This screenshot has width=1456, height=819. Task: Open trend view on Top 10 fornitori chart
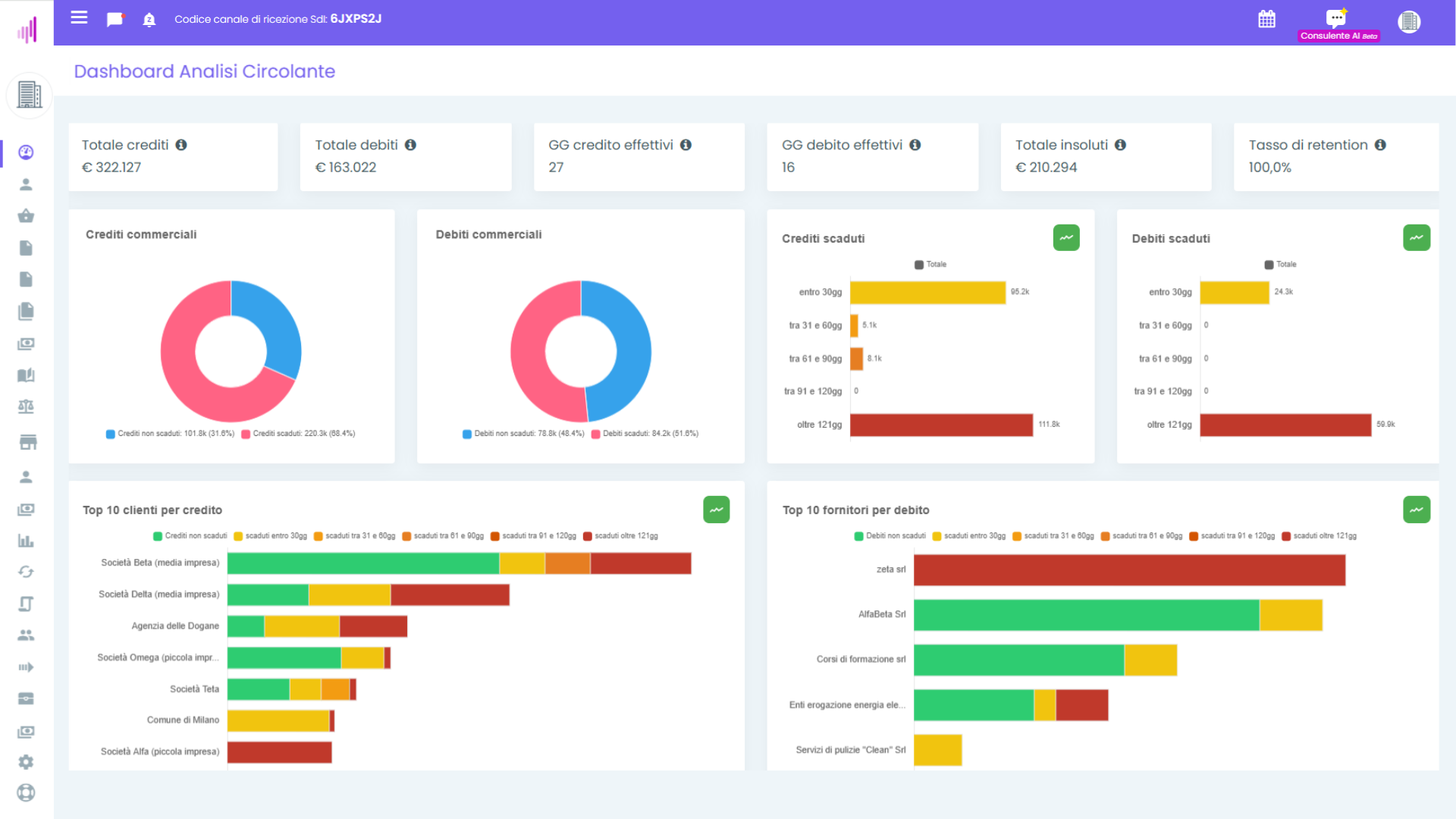tap(1417, 510)
